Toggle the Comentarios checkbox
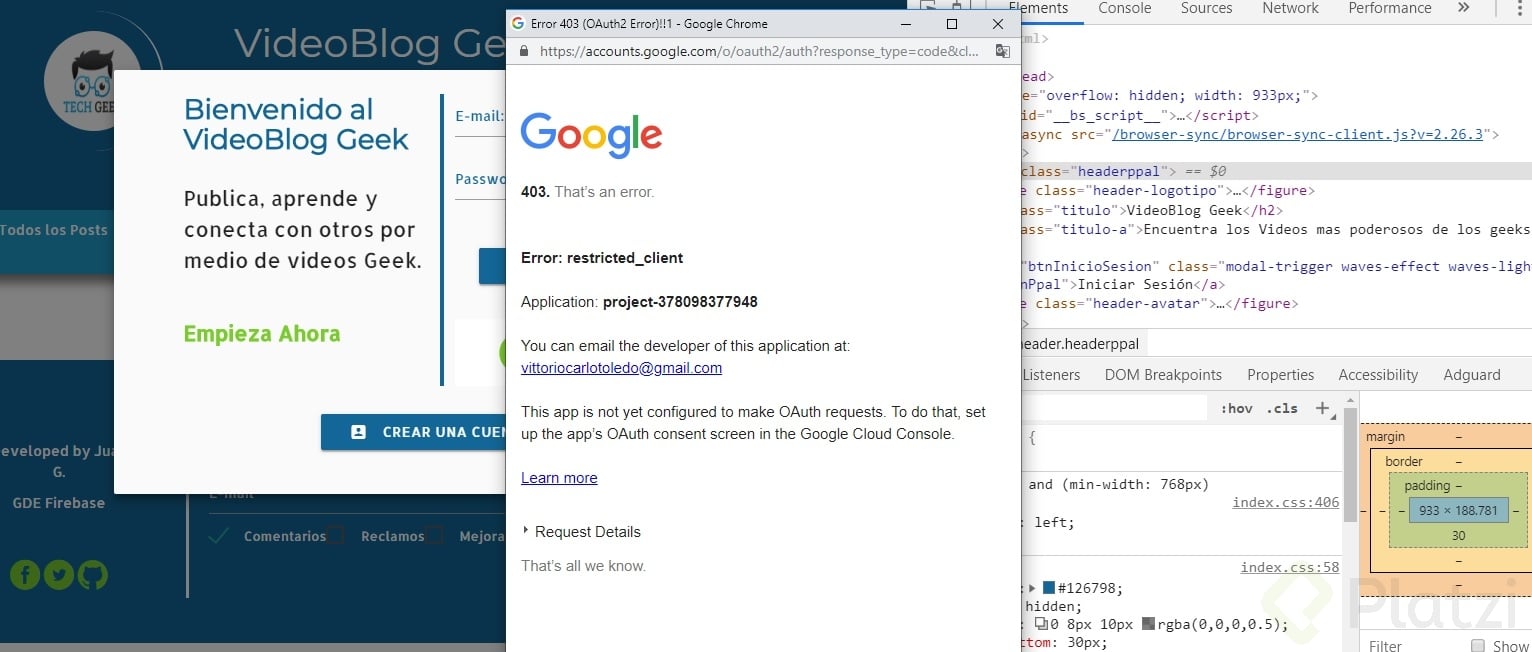This screenshot has height=652, width=1532. pos(218,536)
